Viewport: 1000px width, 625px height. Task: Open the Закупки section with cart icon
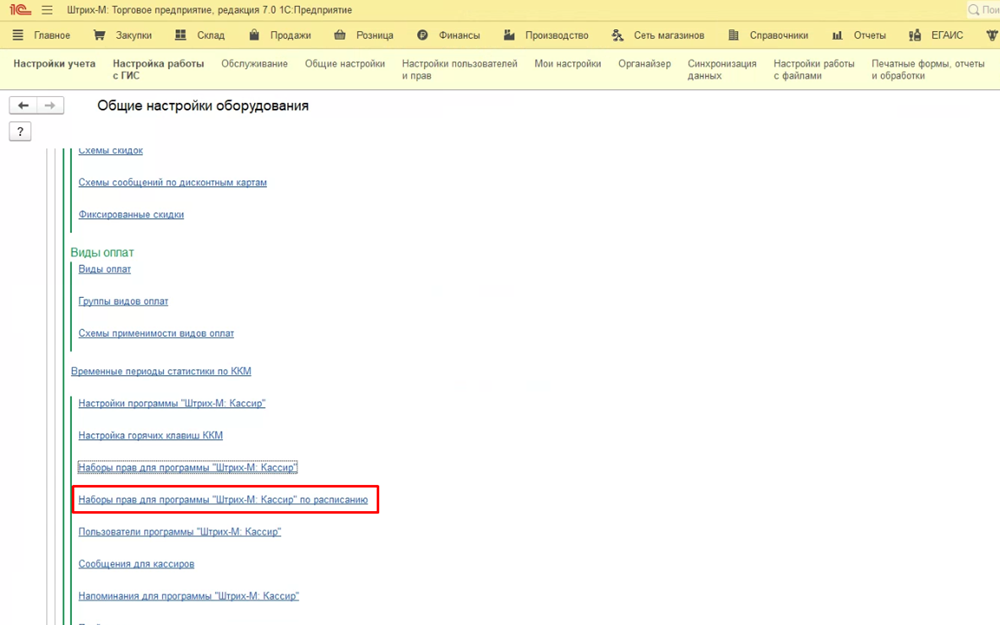click(122, 35)
